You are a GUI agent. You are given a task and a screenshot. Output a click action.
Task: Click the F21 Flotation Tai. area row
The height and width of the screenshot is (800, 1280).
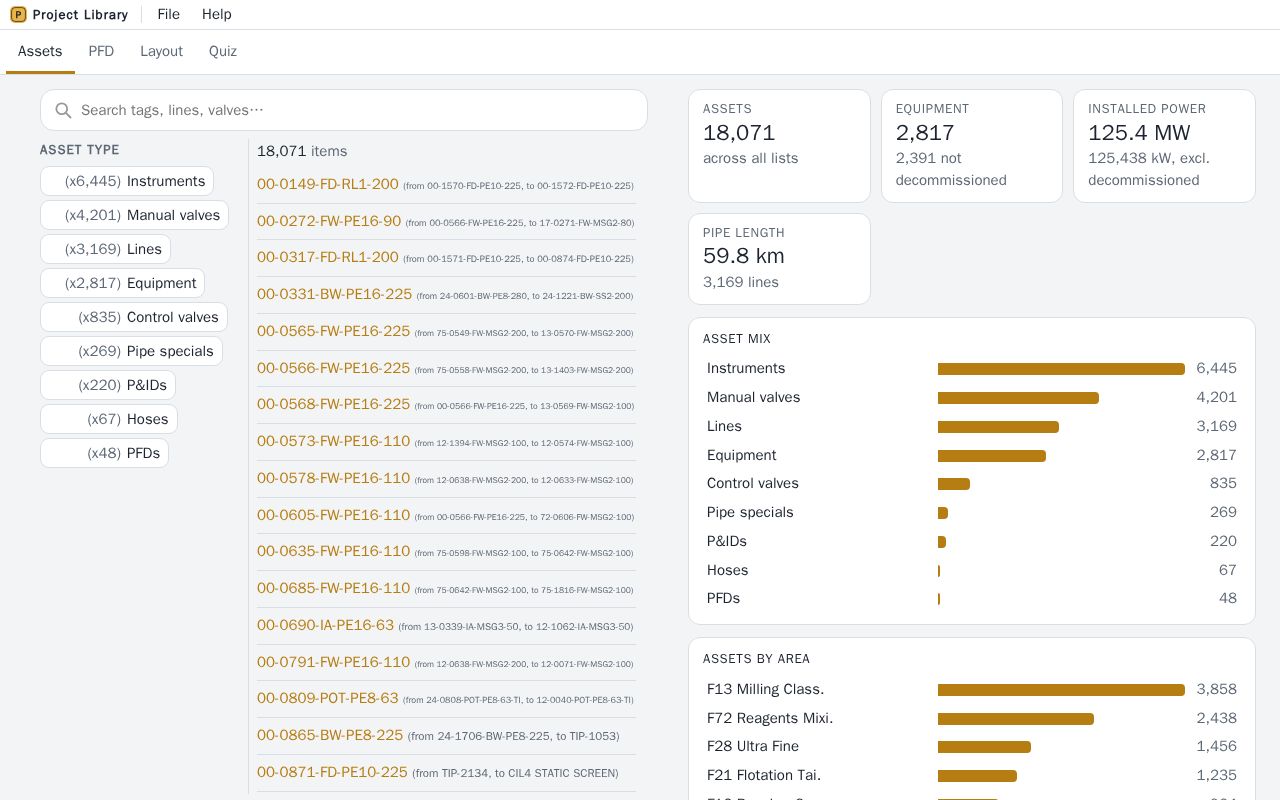[972, 775]
